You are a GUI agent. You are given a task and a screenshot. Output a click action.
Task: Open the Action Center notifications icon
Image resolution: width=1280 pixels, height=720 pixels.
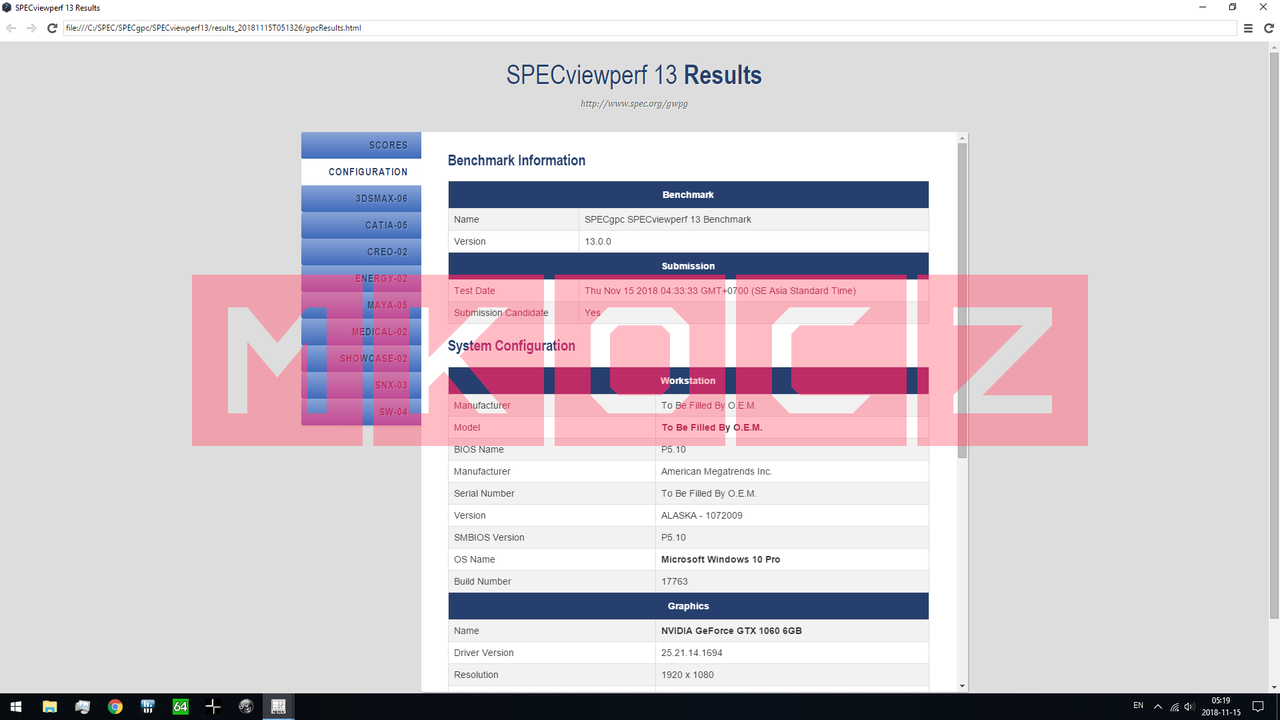tap(1258, 706)
